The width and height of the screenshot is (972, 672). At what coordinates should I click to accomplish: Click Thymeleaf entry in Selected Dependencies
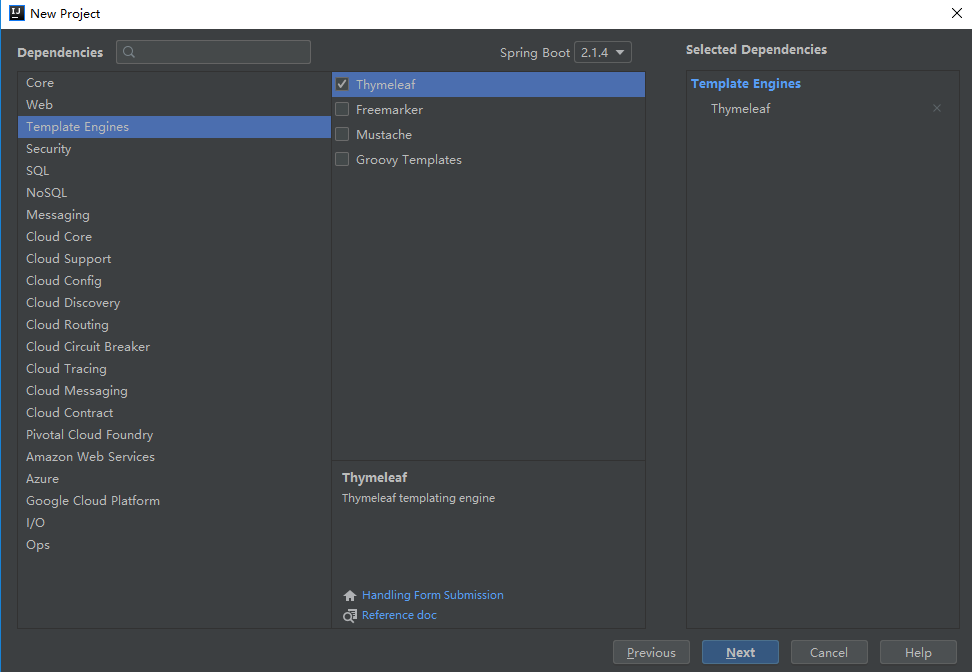740,108
